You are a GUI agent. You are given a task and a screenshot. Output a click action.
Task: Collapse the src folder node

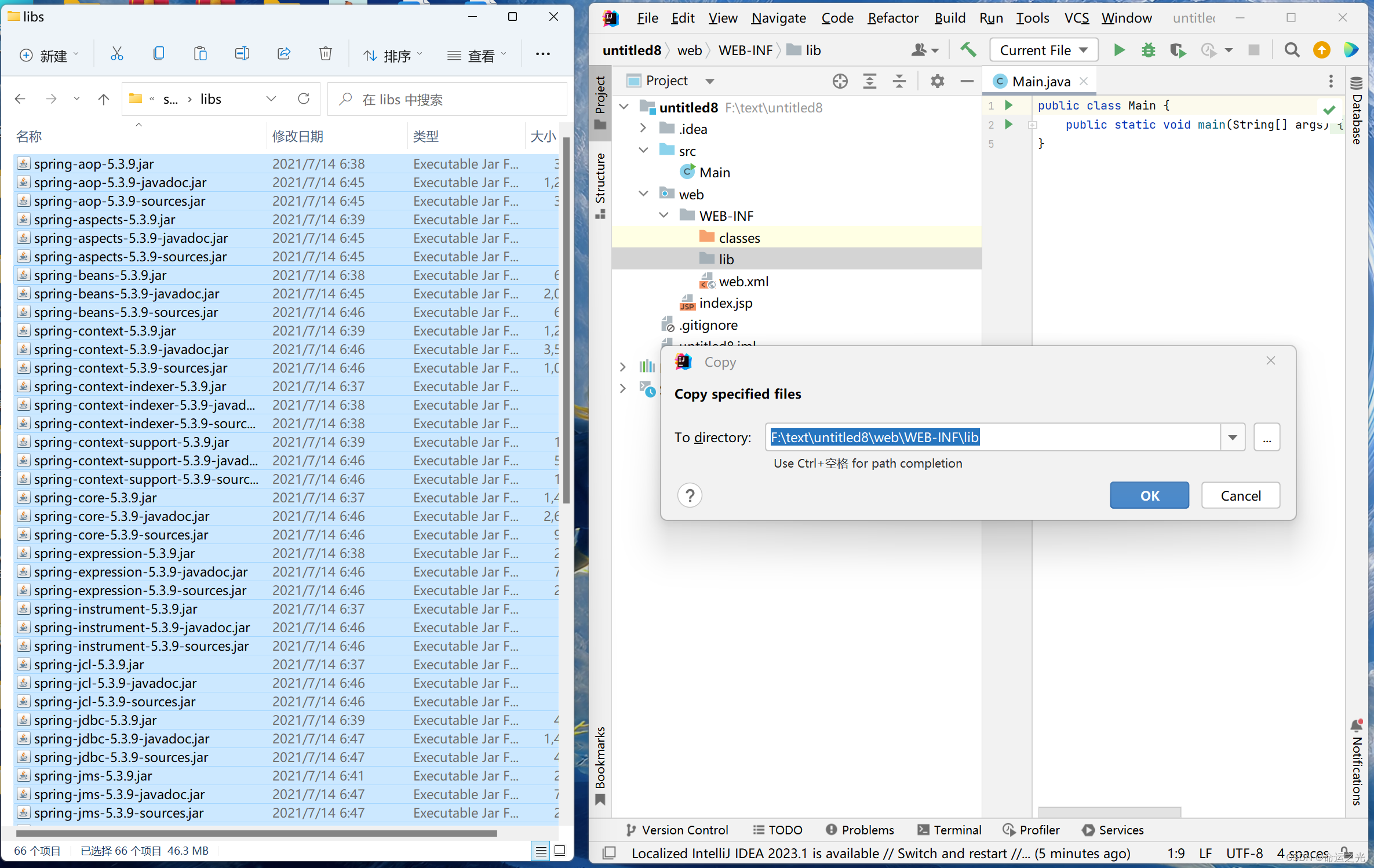click(643, 151)
